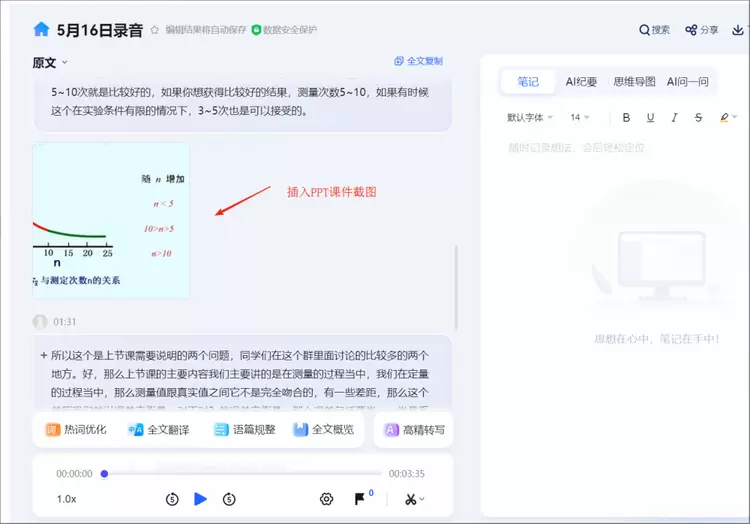Click the audio progress slider track
The width and height of the screenshot is (750, 524).
(x=240, y=474)
